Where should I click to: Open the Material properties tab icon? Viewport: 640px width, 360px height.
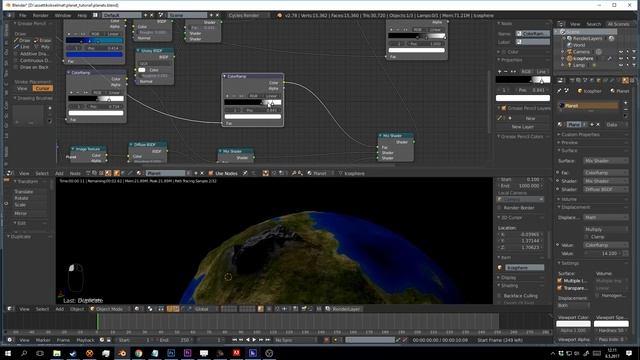pos(625,80)
